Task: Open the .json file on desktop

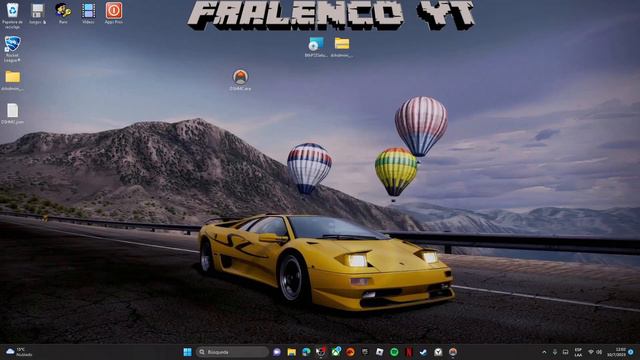Action: [12, 113]
